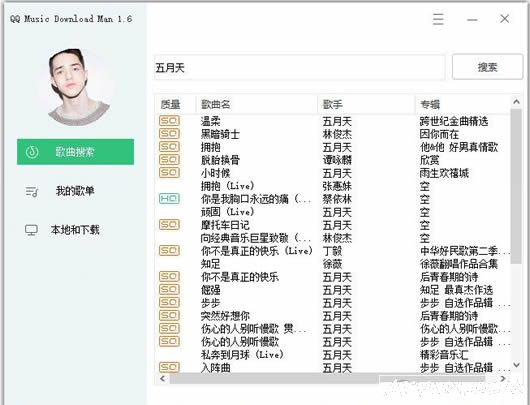Click album 因你而在

click(x=439, y=134)
